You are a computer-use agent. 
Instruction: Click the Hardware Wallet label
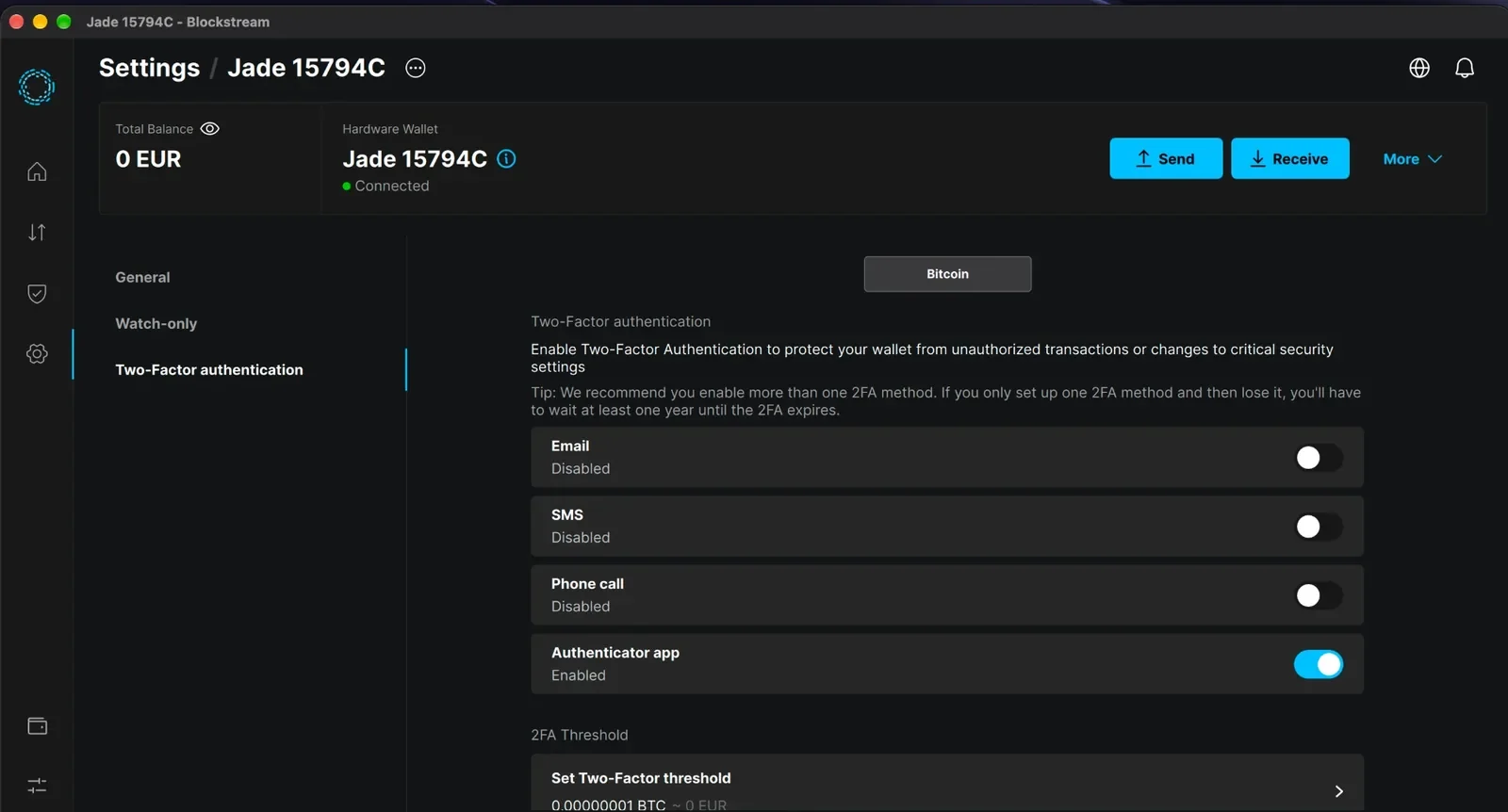[390, 129]
